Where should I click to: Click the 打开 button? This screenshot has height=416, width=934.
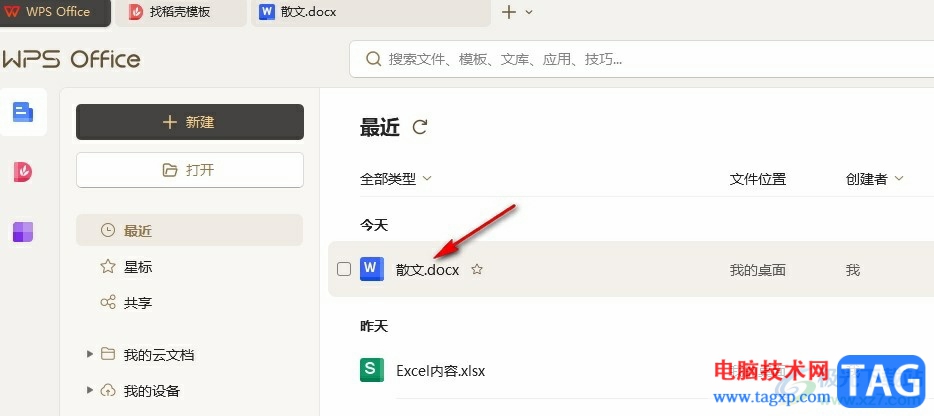(x=190, y=170)
